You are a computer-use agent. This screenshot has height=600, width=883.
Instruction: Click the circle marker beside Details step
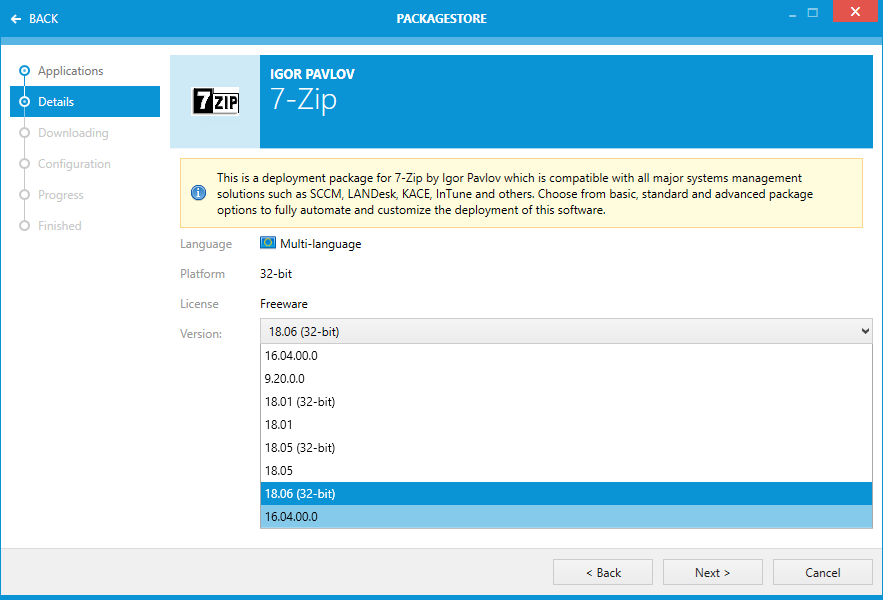(24, 102)
